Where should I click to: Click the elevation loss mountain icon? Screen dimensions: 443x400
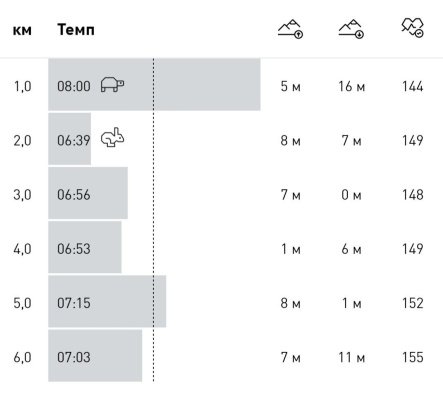(x=351, y=29)
